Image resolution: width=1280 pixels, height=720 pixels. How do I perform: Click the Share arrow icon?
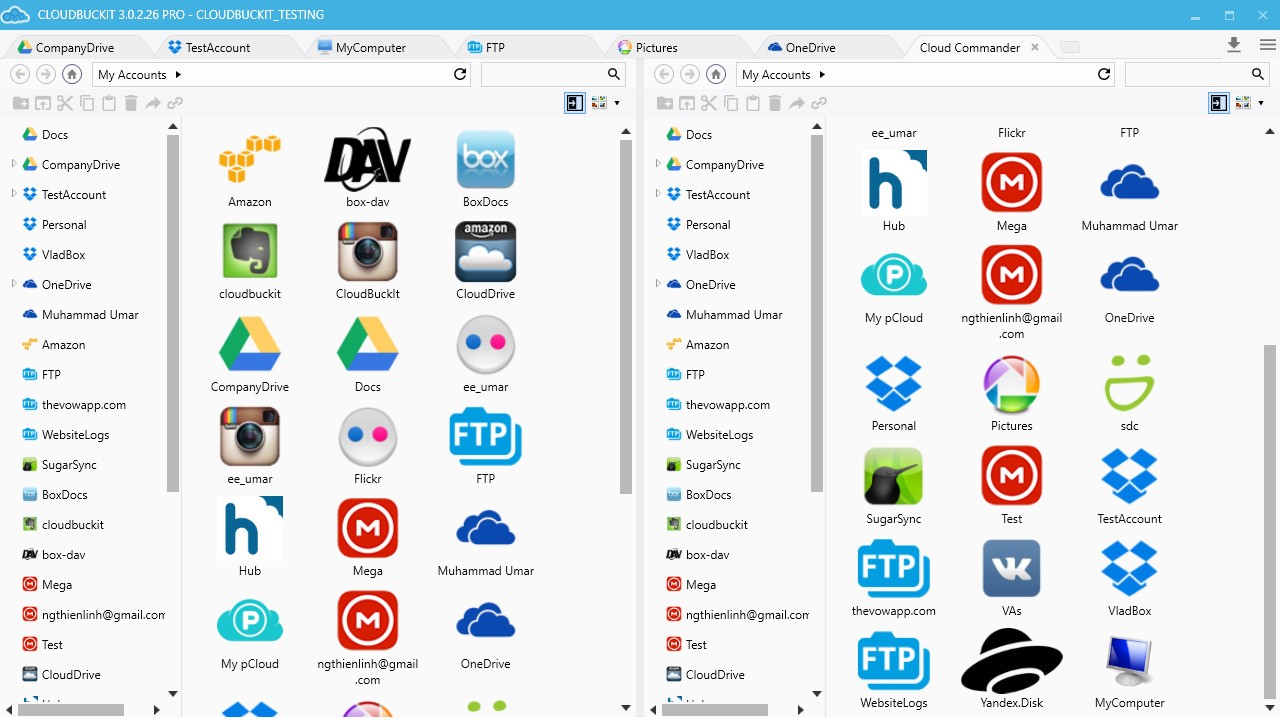[x=155, y=102]
